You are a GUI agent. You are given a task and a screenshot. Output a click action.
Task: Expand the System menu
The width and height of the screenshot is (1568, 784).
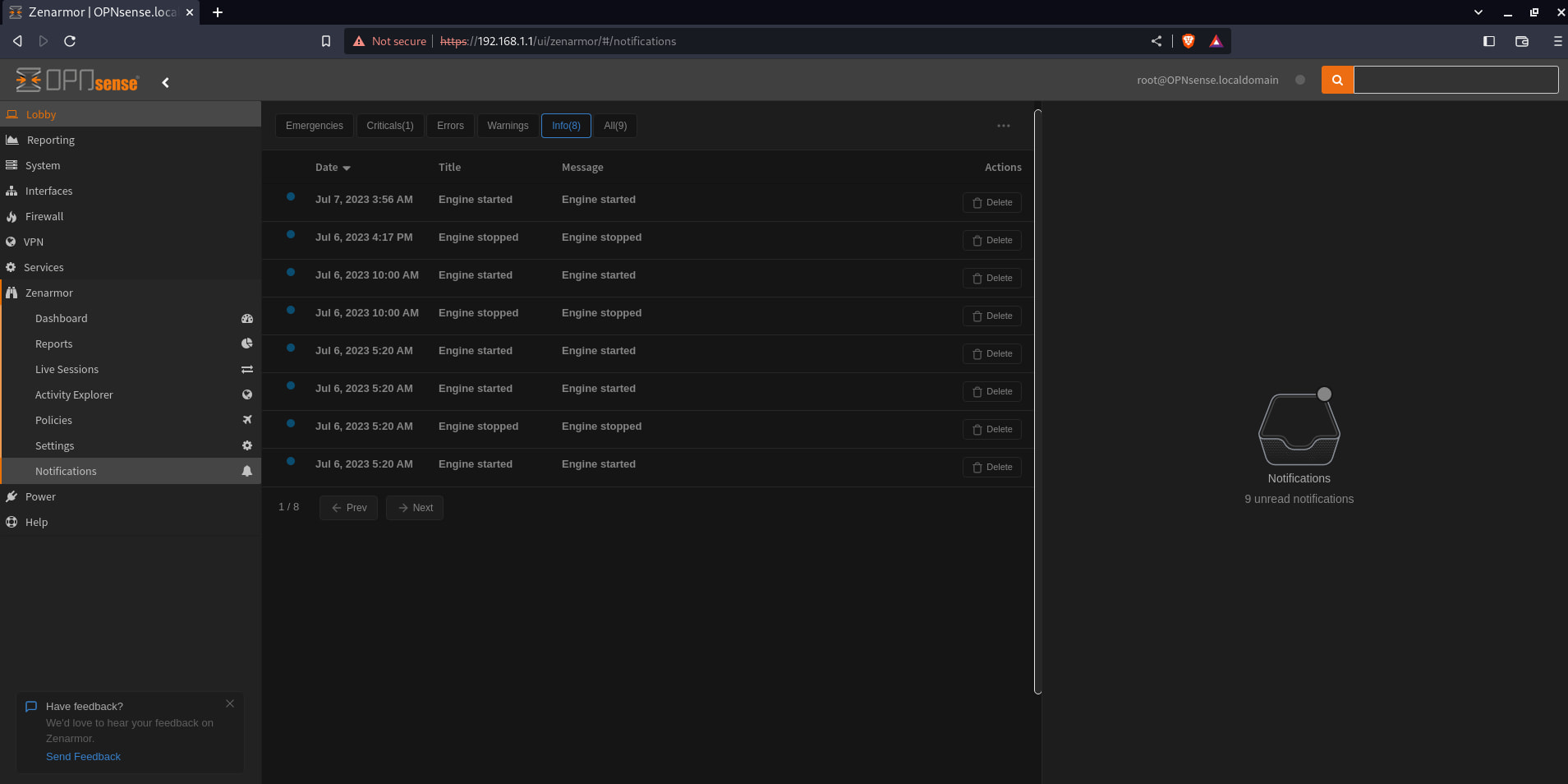tap(131, 165)
